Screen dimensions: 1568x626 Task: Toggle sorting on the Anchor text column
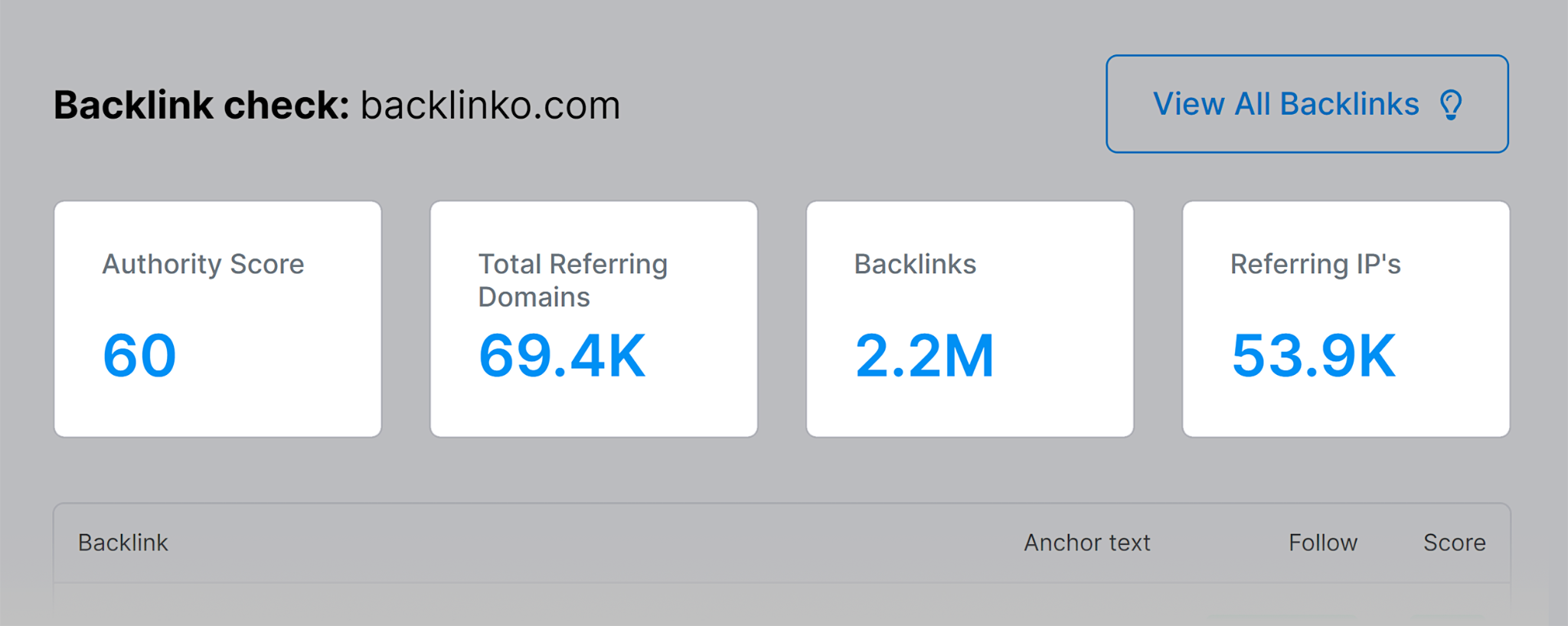pyautogui.click(x=1086, y=543)
